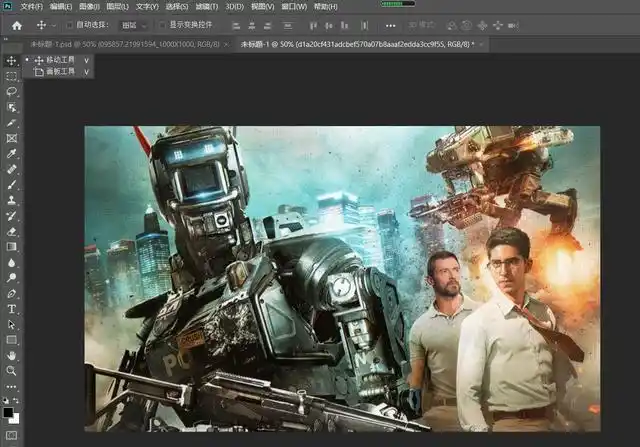Select the Zoom magnifier tool
Image resolution: width=640 pixels, height=447 pixels.
pos(12,370)
